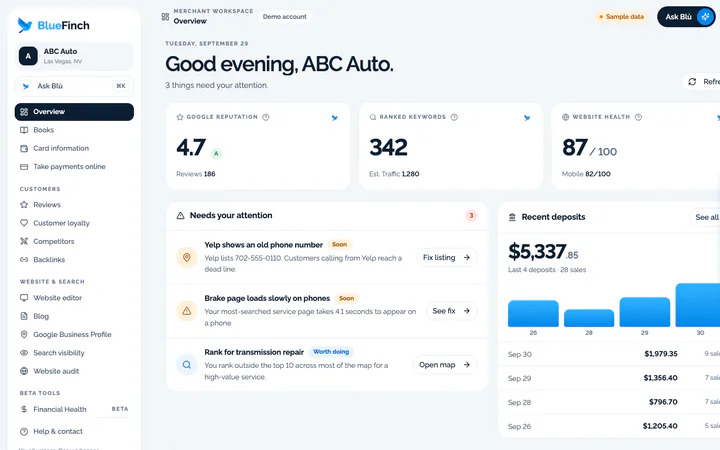Click the chart bar for day 29
Screen dimensions: 720x450
click(x=645, y=312)
